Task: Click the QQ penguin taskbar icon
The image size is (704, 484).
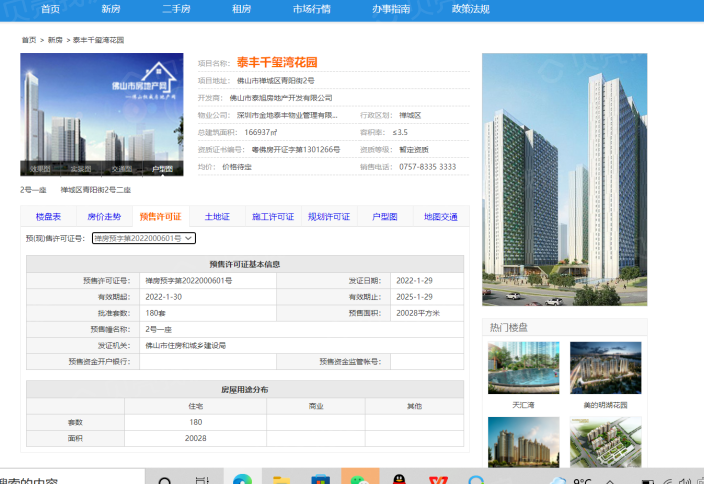Action: tap(399, 478)
